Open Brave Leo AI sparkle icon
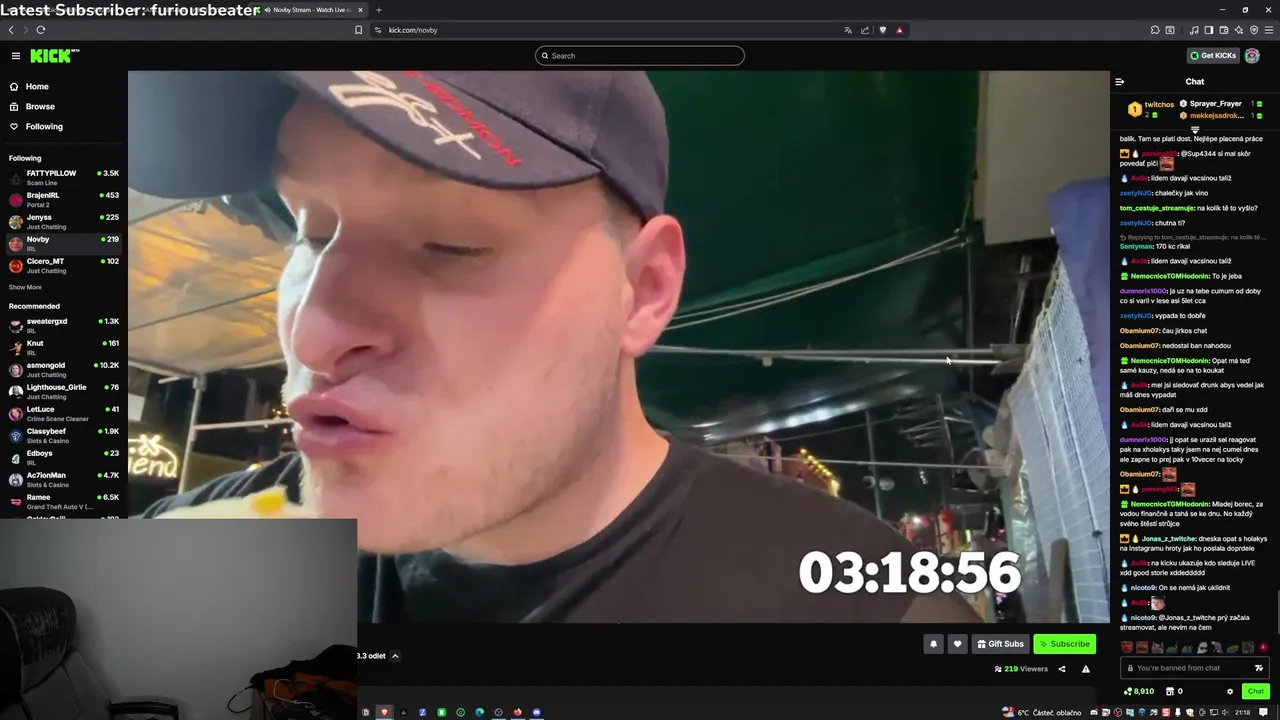Image resolution: width=1280 pixels, height=720 pixels. point(1239,30)
